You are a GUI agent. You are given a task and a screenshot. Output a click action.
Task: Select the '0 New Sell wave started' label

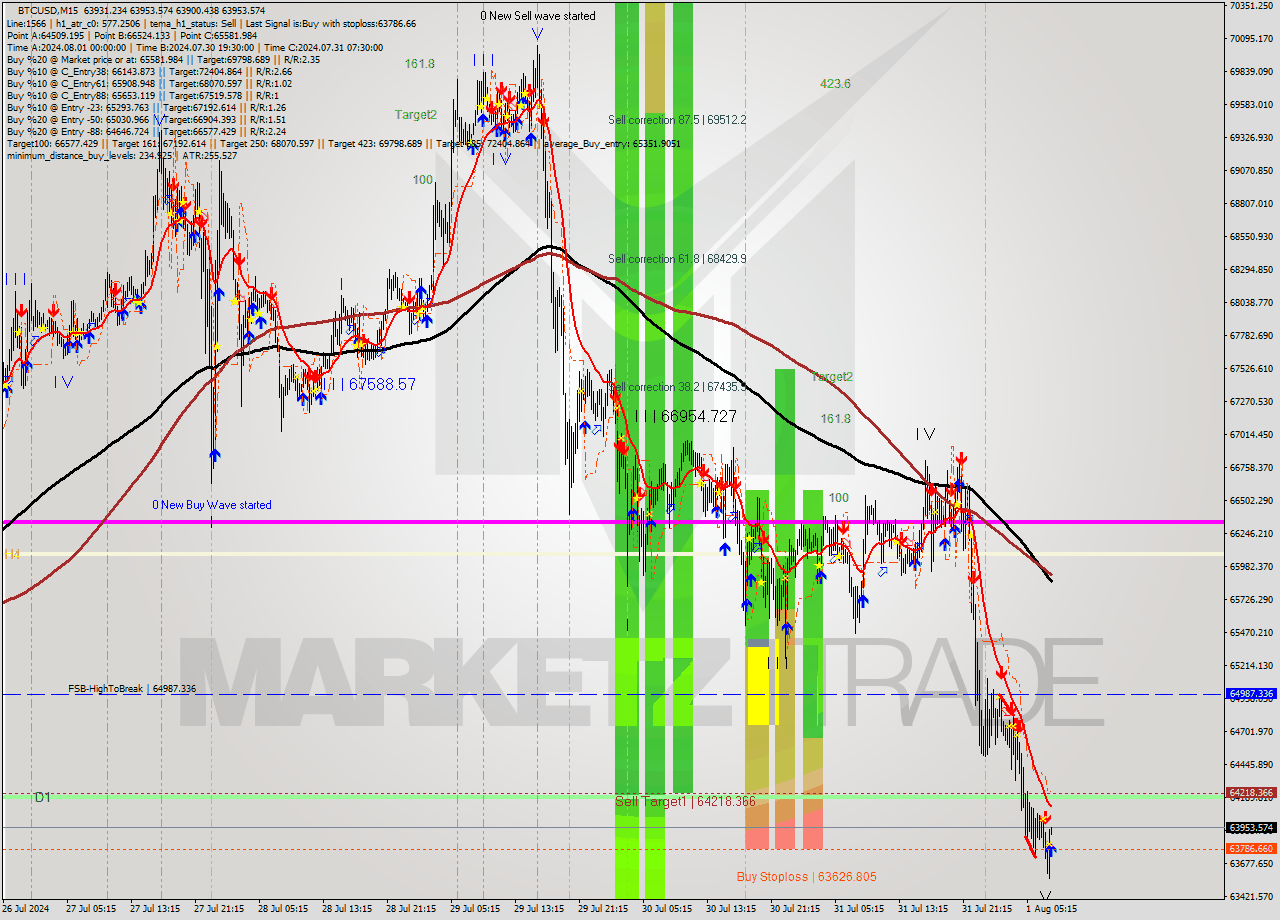pos(538,16)
